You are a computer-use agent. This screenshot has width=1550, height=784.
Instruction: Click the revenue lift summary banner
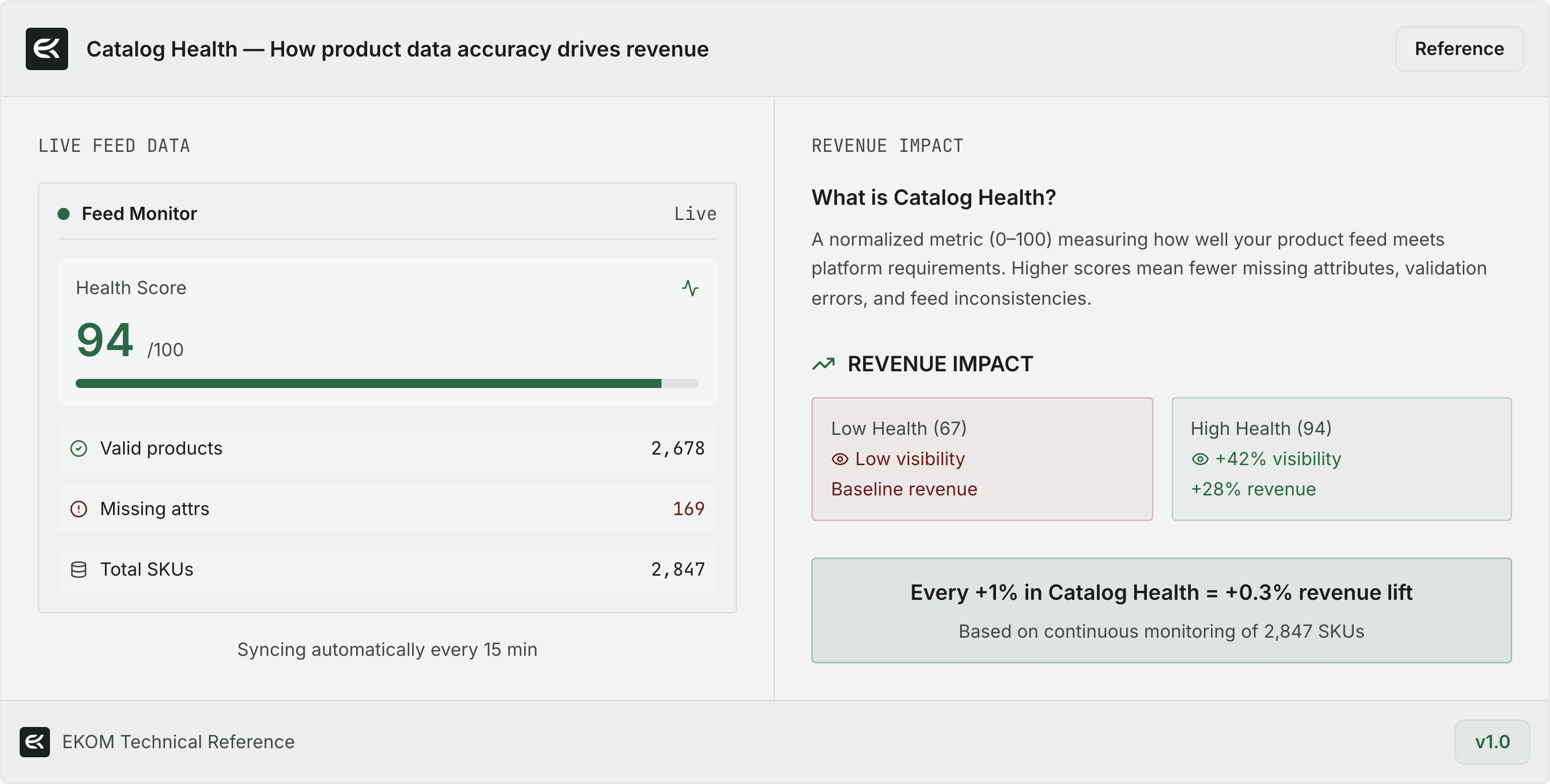click(x=1160, y=610)
